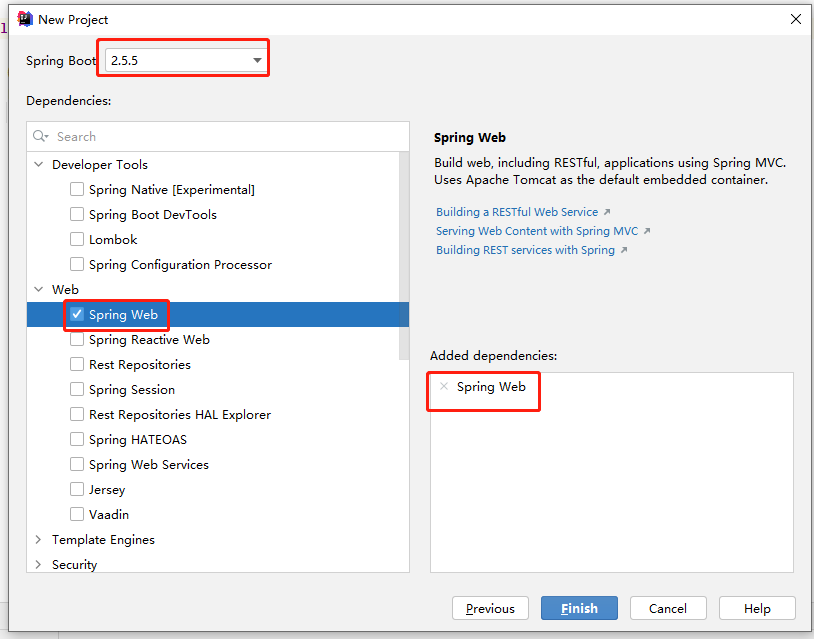Click the Security group label
The width and height of the screenshot is (814, 639).
[x=74, y=565]
